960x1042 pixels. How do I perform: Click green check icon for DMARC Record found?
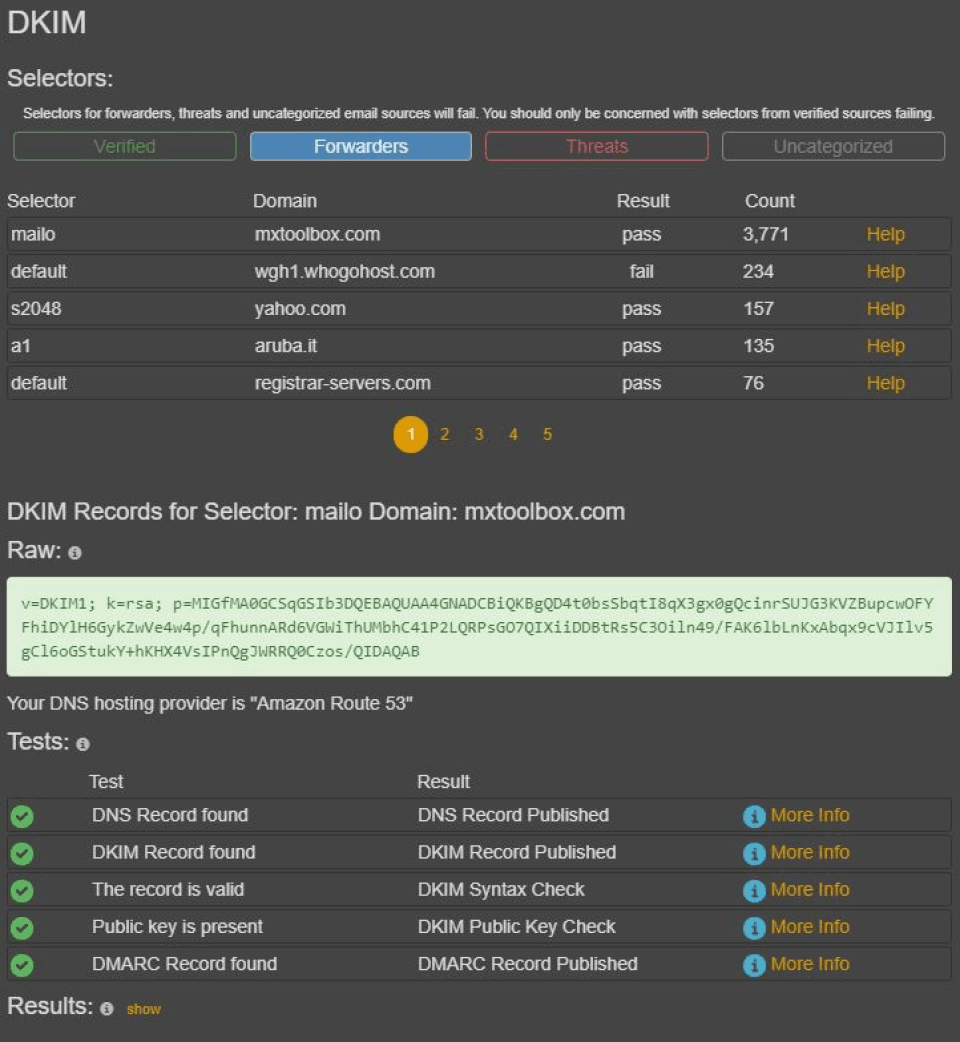point(22,965)
